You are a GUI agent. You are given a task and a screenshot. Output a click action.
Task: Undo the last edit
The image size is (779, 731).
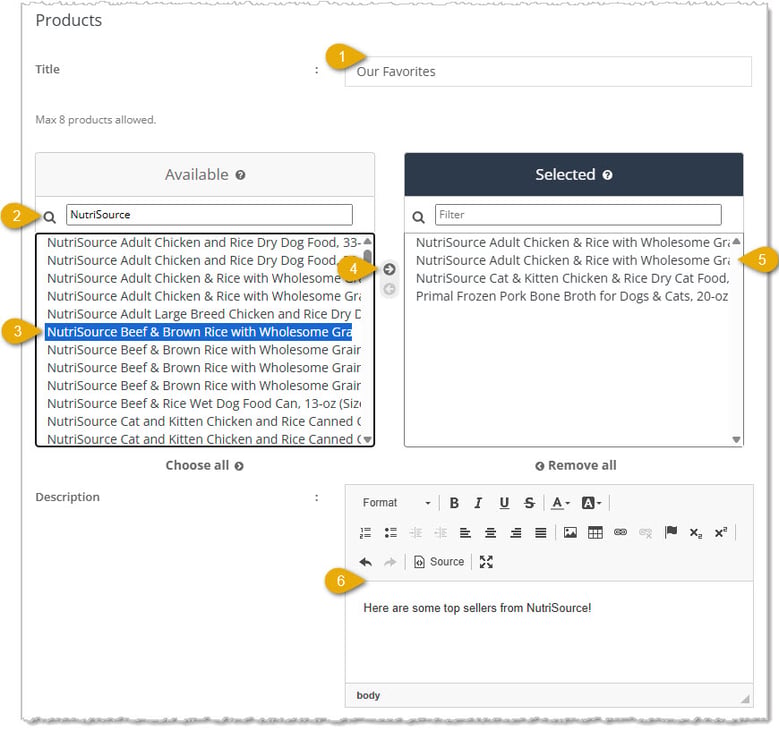point(366,562)
